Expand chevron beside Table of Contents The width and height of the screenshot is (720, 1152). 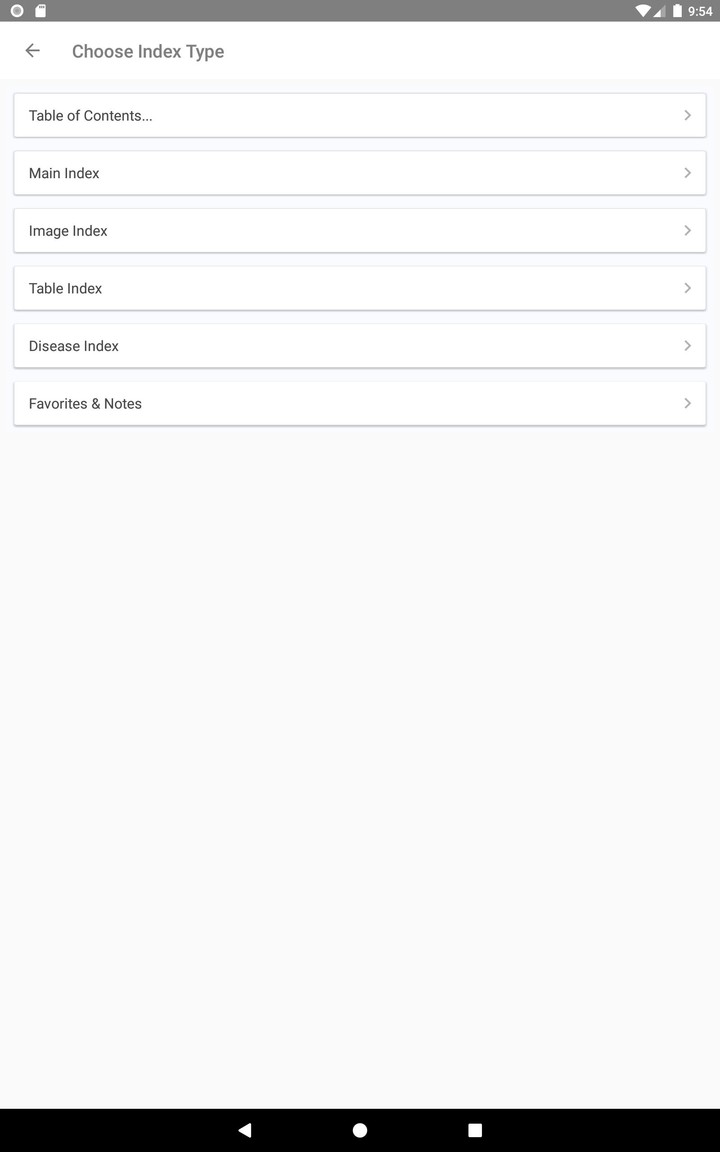click(687, 116)
